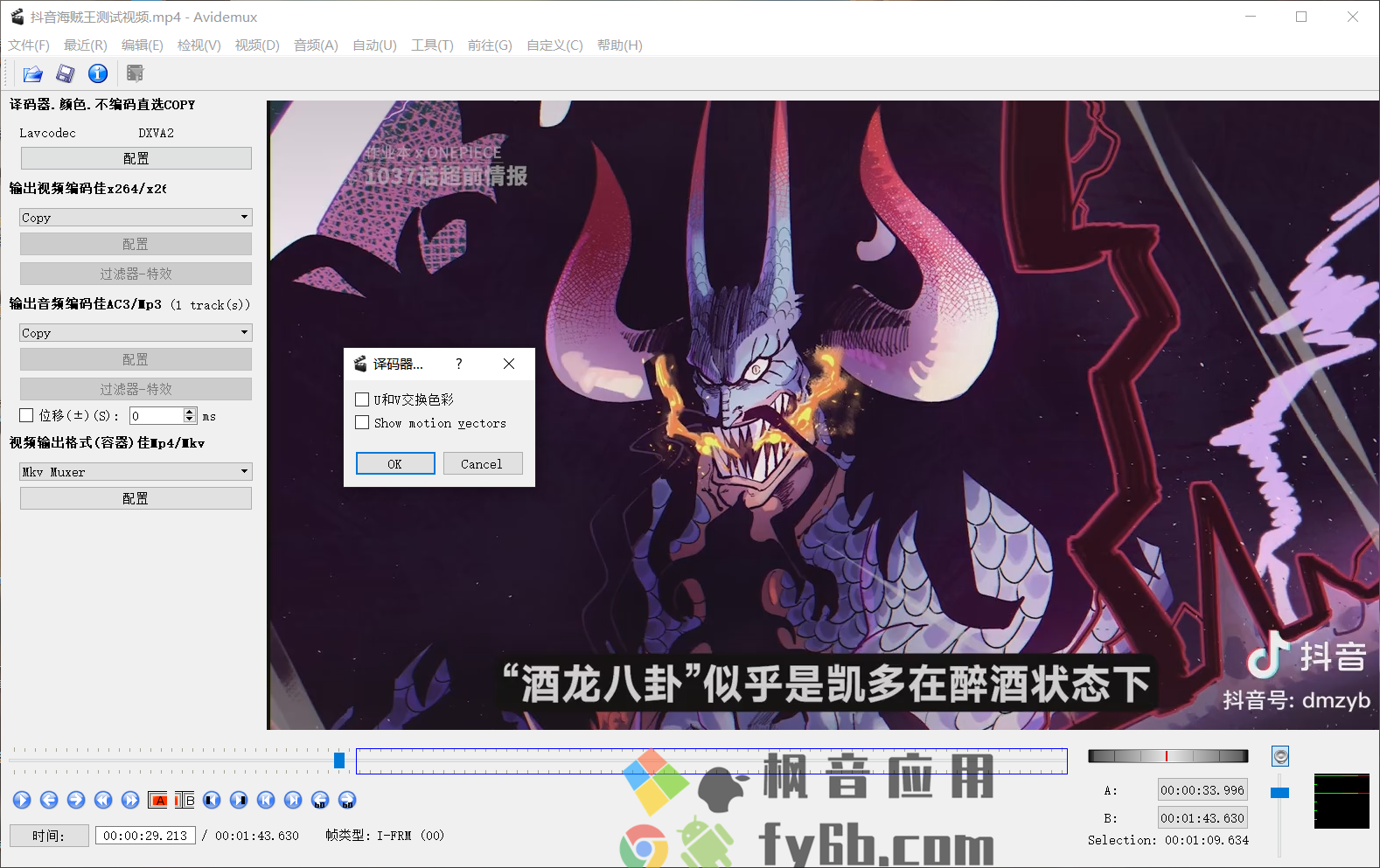Click the help question mark in the decoder dialog

coord(459,364)
